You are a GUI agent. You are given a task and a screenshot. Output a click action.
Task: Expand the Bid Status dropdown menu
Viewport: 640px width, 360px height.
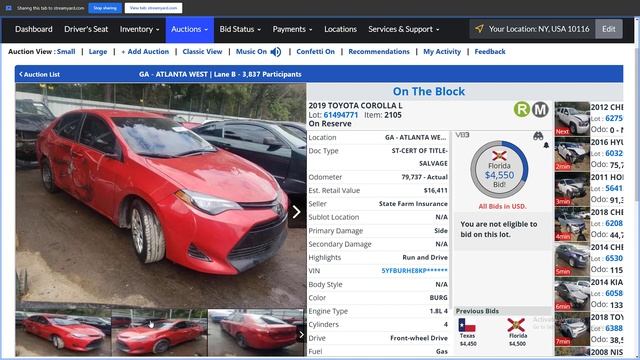[x=240, y=29]
